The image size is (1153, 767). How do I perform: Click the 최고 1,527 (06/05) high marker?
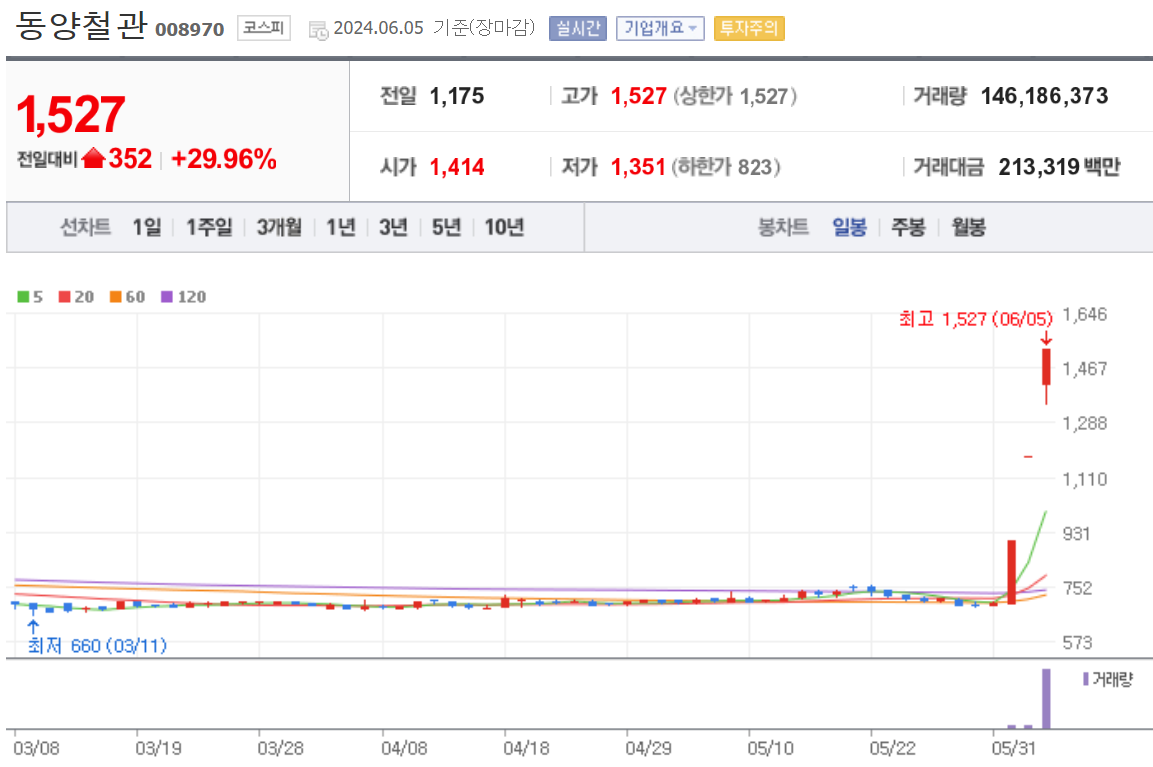(x=976, y=319)
